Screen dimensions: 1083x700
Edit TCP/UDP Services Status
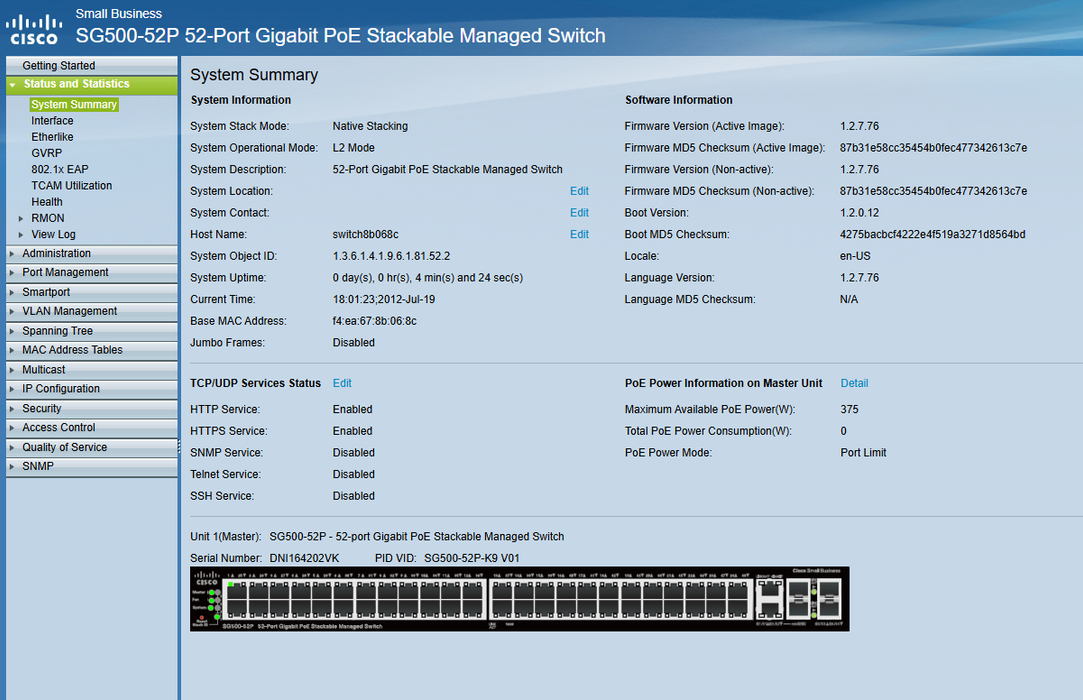click(342, 383)
